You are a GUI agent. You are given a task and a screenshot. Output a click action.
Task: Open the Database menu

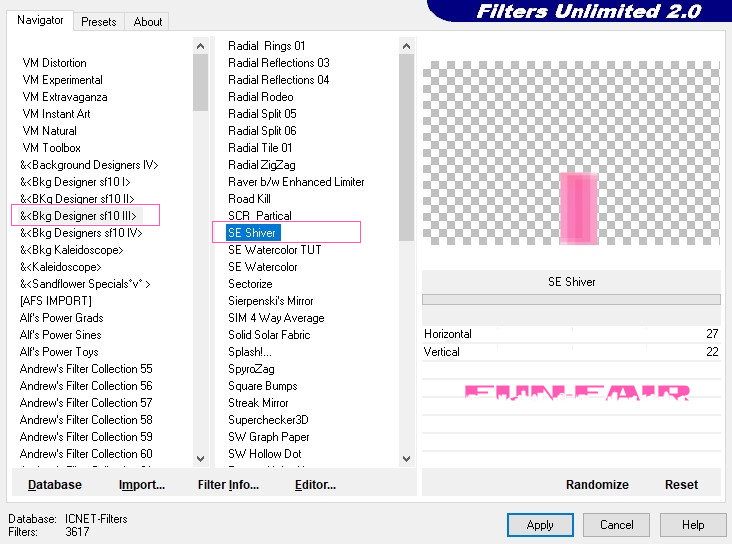coord(55,484)
